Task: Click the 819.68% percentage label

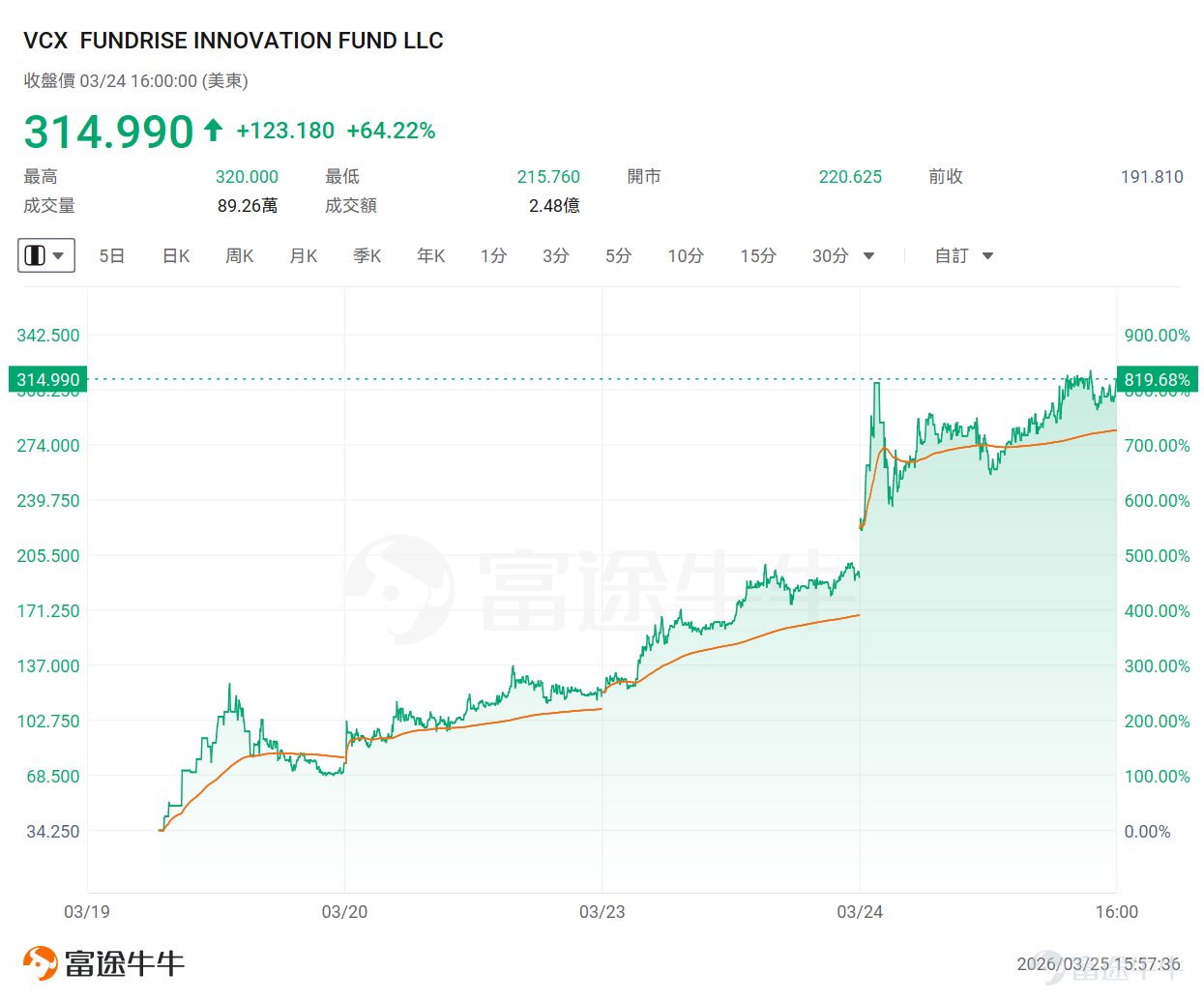Action: point(1158,379)
